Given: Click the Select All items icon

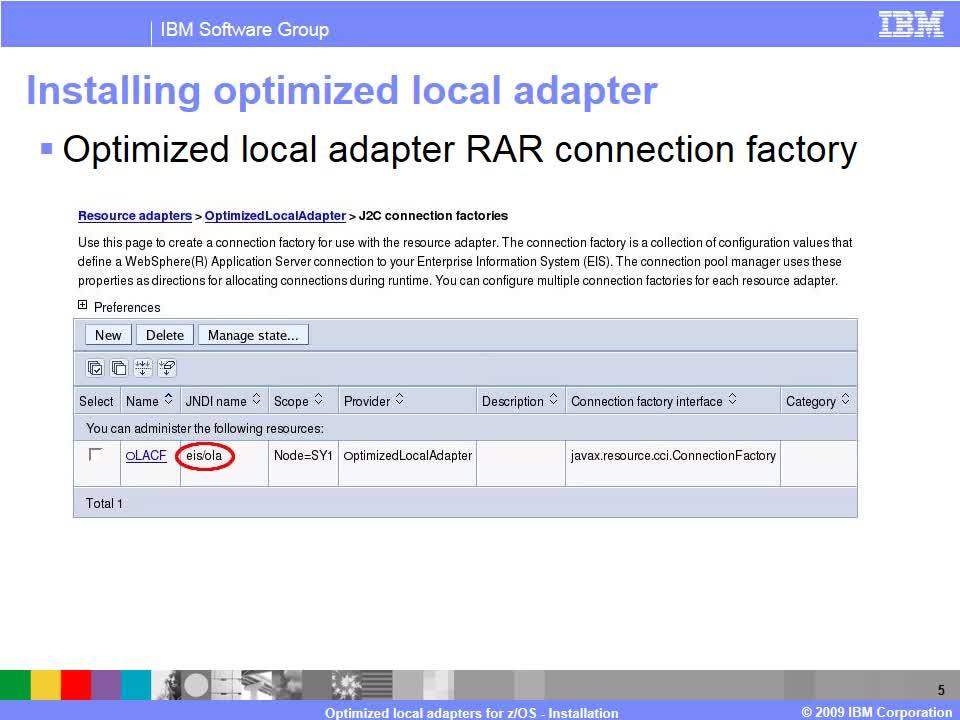Looking at the screenshot, I should tap(95, 368).
